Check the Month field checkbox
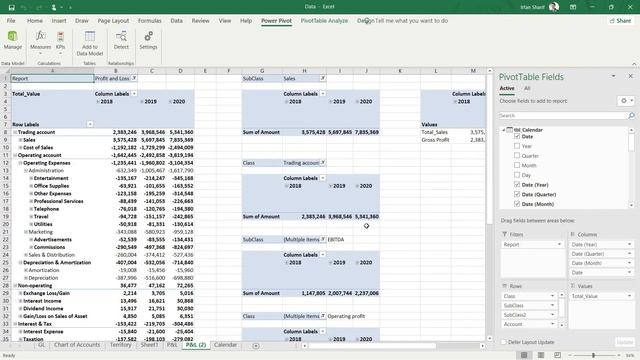 click(517, 165)
